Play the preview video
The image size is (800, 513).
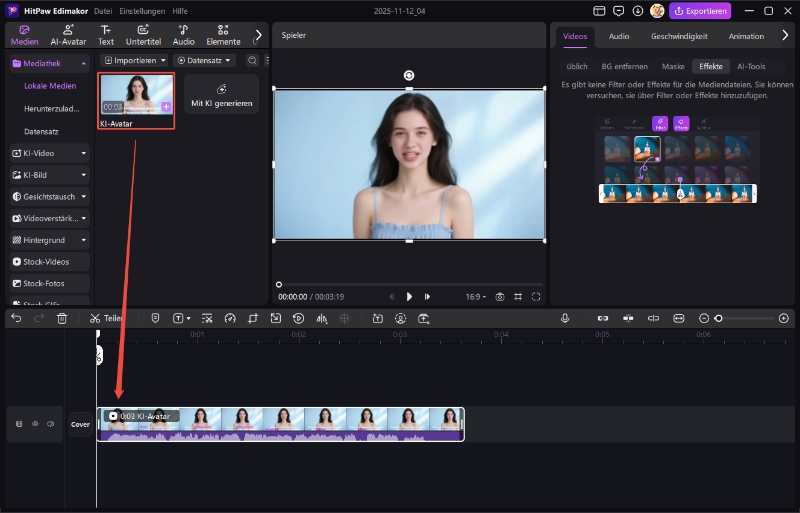point(409,297)
